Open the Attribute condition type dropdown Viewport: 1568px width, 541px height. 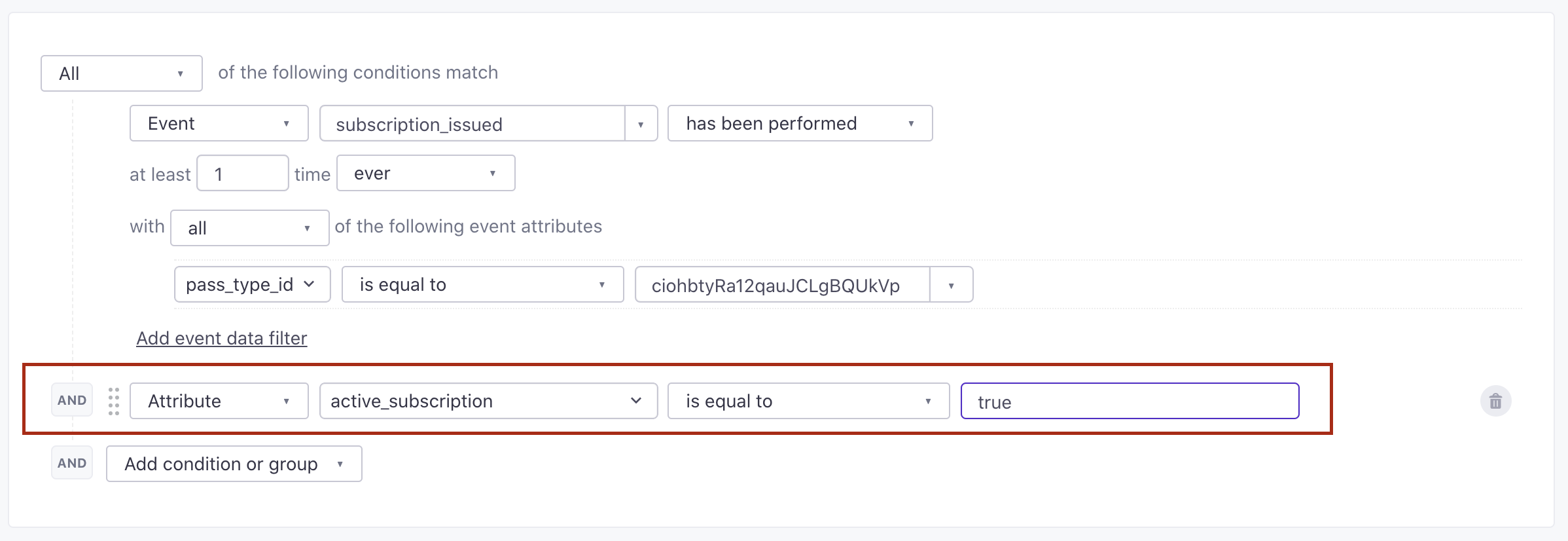point(219,401)
